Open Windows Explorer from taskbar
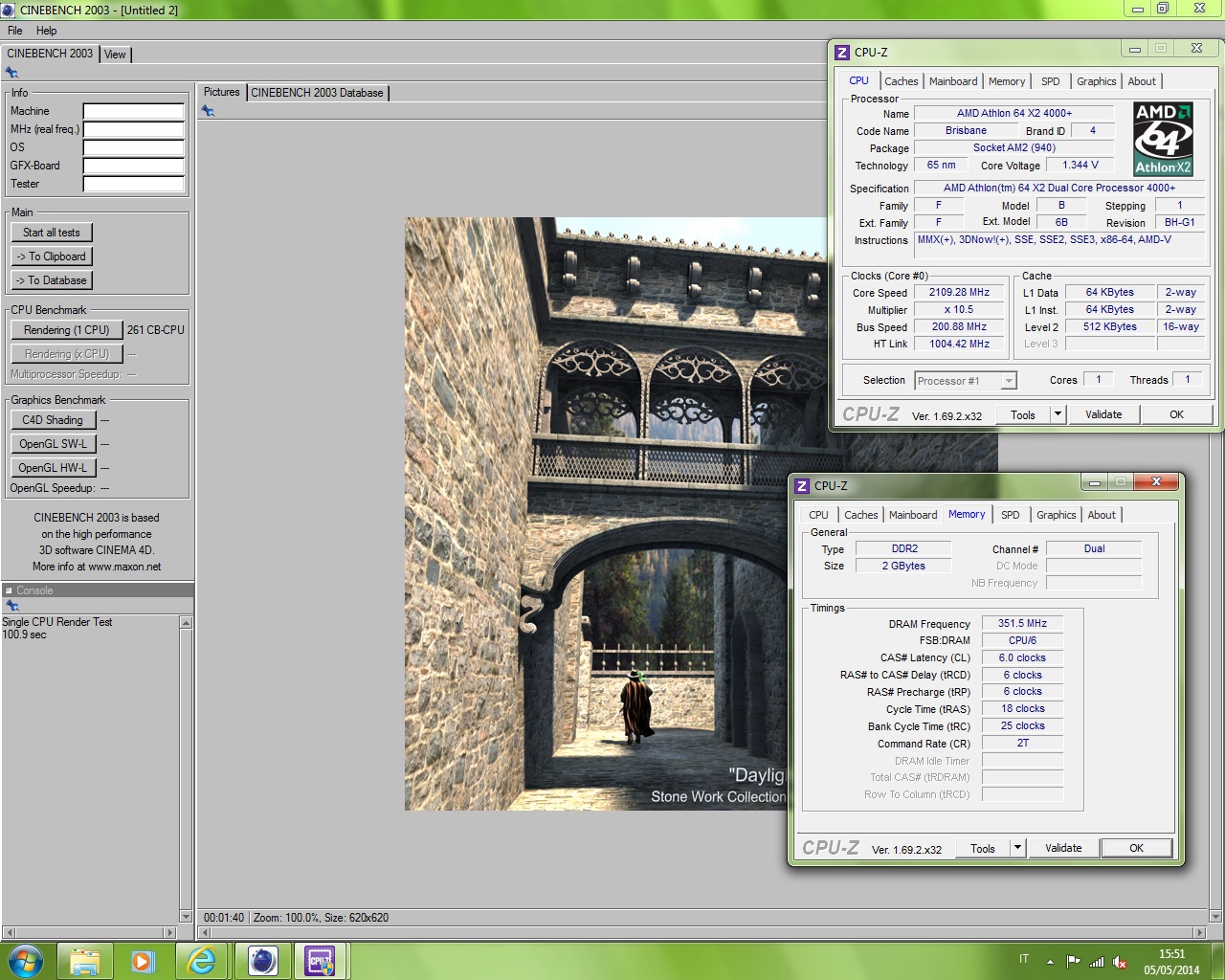 [x=85, y=961]
